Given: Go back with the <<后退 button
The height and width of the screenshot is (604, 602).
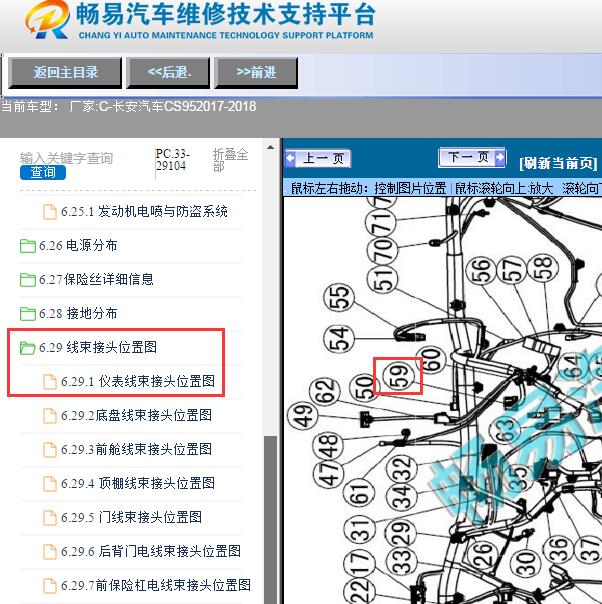Looking at the screenshot, I should click(x=169, y=73).
